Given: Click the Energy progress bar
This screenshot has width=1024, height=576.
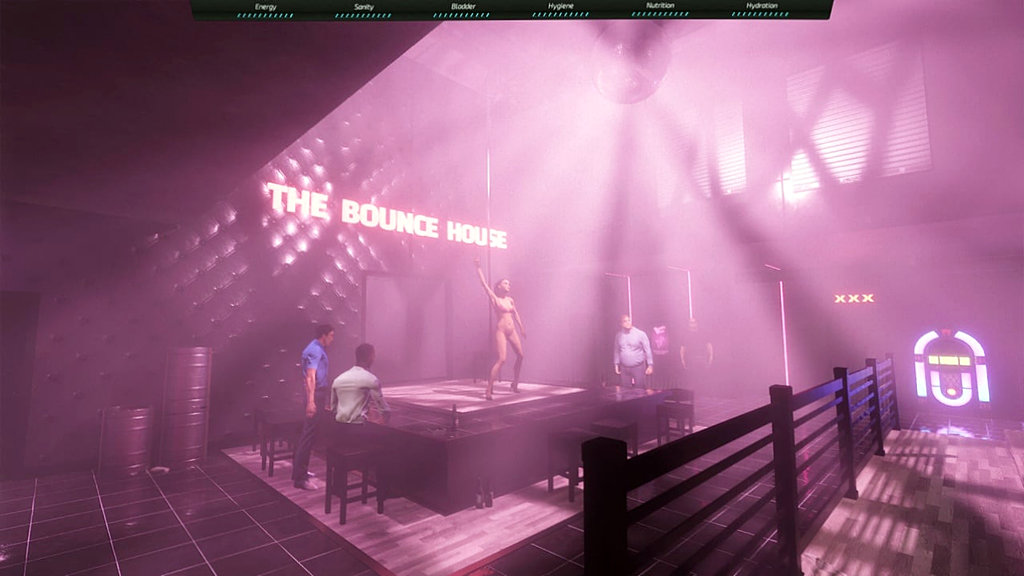Looking at the screenshot, I should 266,15.
